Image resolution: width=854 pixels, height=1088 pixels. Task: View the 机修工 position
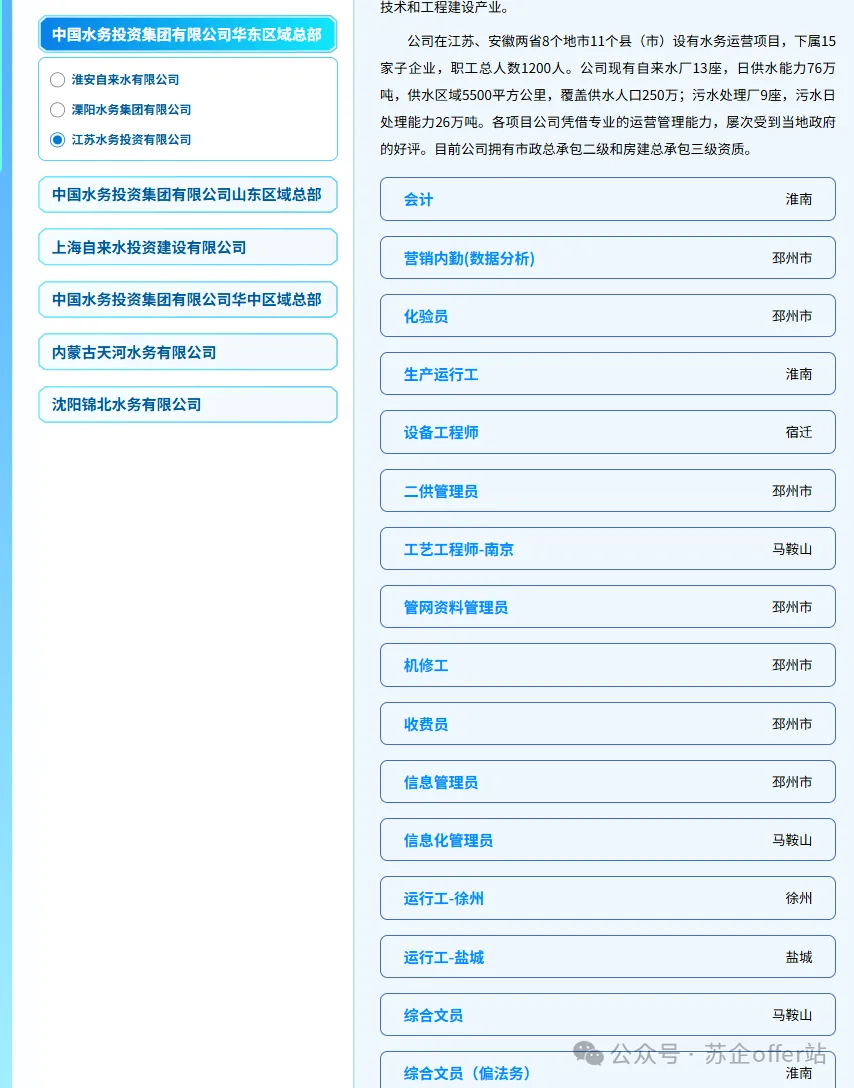click(608, 665)
